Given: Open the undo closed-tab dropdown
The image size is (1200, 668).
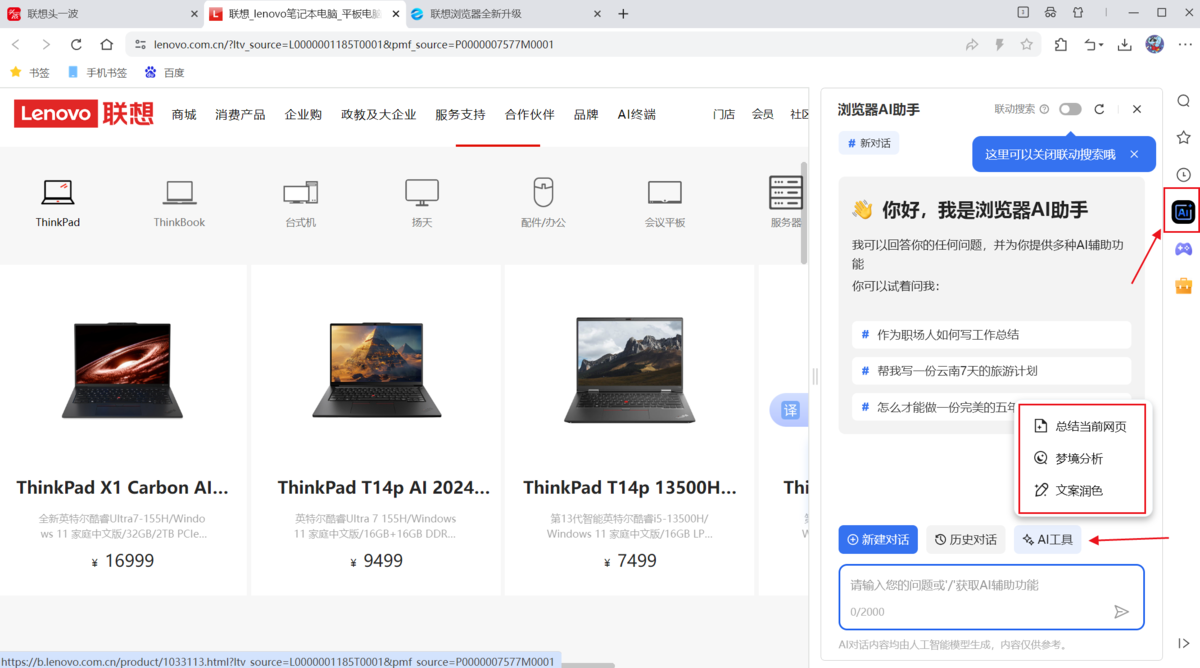Looking at the screenshot, I should [x=1094, y=44].
